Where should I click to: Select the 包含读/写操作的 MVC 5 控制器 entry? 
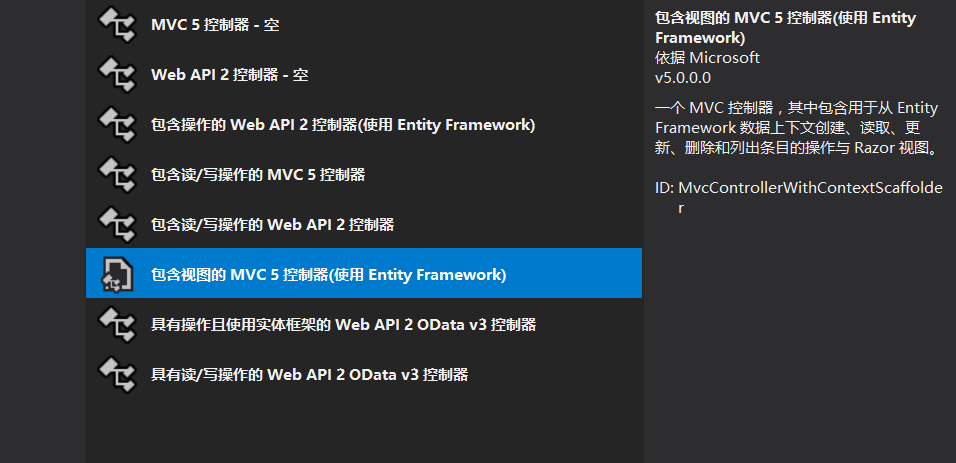[258, 174]
